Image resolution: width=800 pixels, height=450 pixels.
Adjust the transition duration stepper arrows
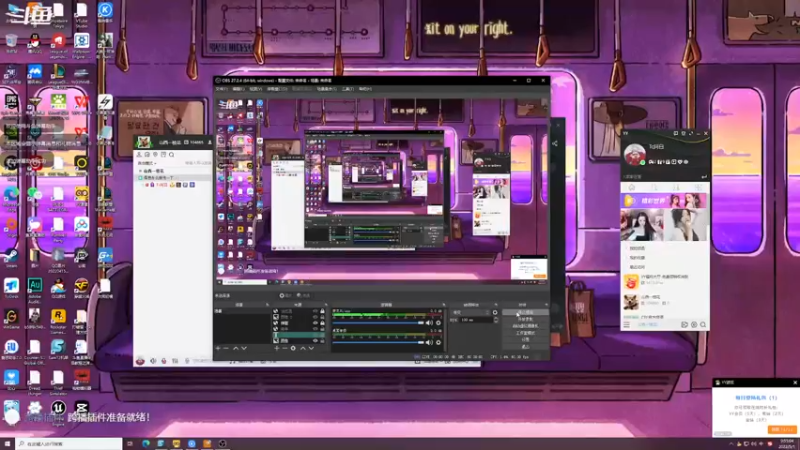[496, 320]
